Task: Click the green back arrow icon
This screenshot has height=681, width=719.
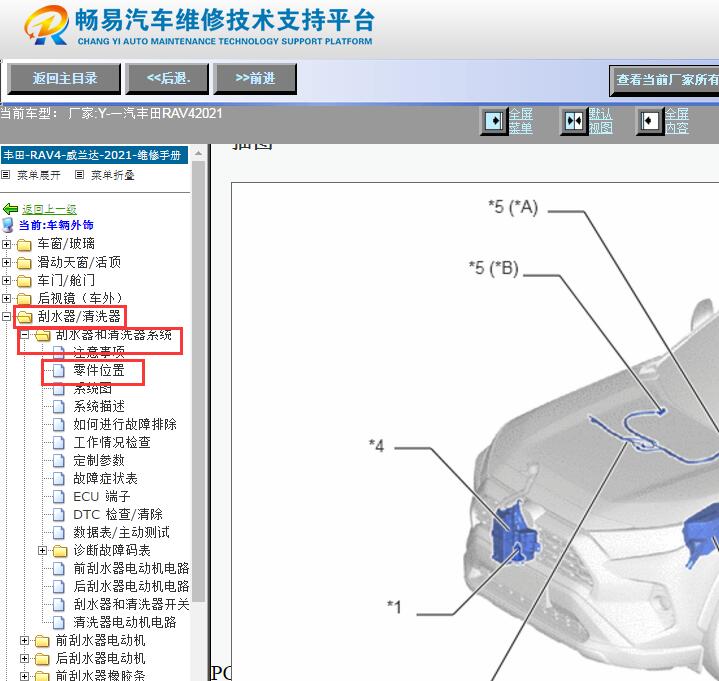Action: (10, 209)
